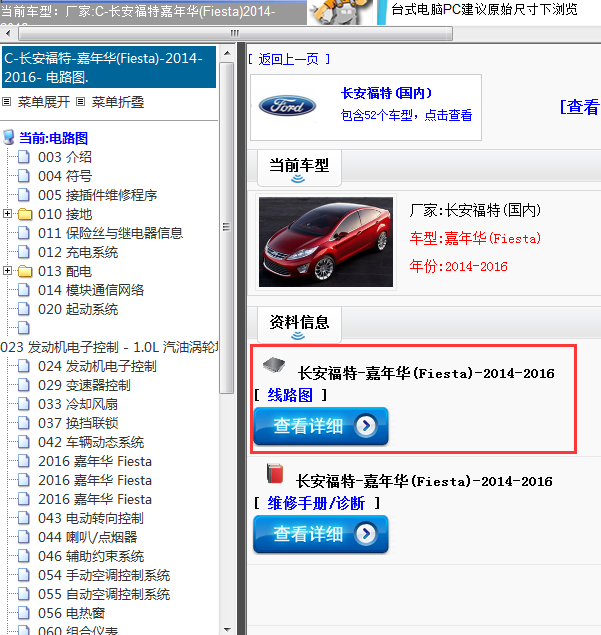Open the 线路图 link
Screen dimensions: 601x635
click(290, 395)
